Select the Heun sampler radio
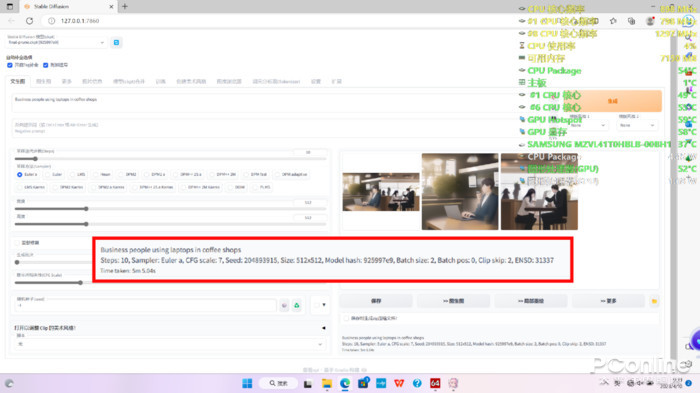 pyautogui.click(x=96, y=175)
